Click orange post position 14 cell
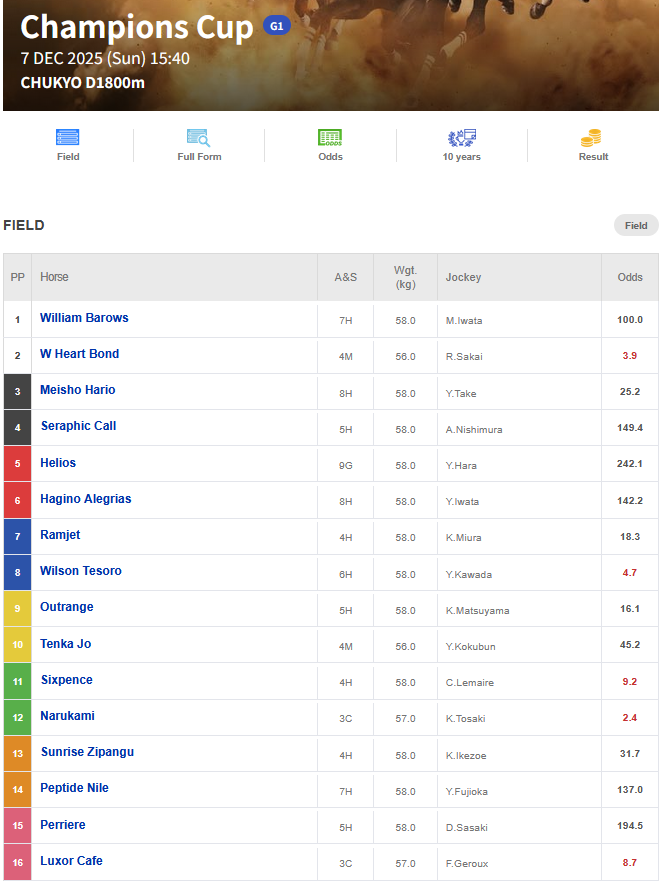Viewport: 663px width, 887px height. click(18, 790)
